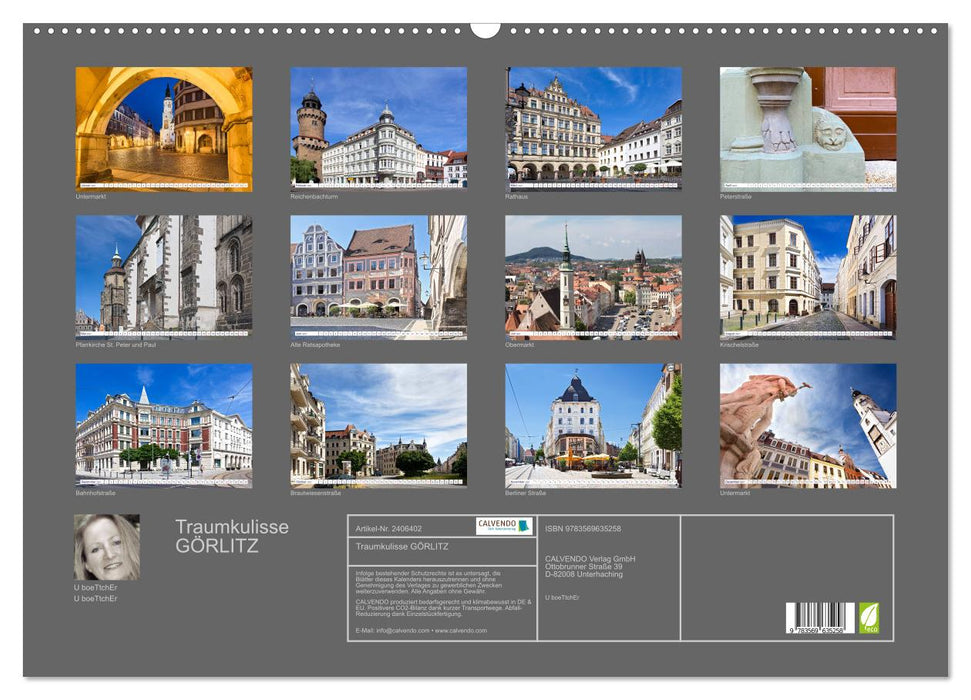Click the Berliner Straße caption
Image resolution: width=971 pixels, height=700 pixels.
pyautogui.click(x=525, y=493)
